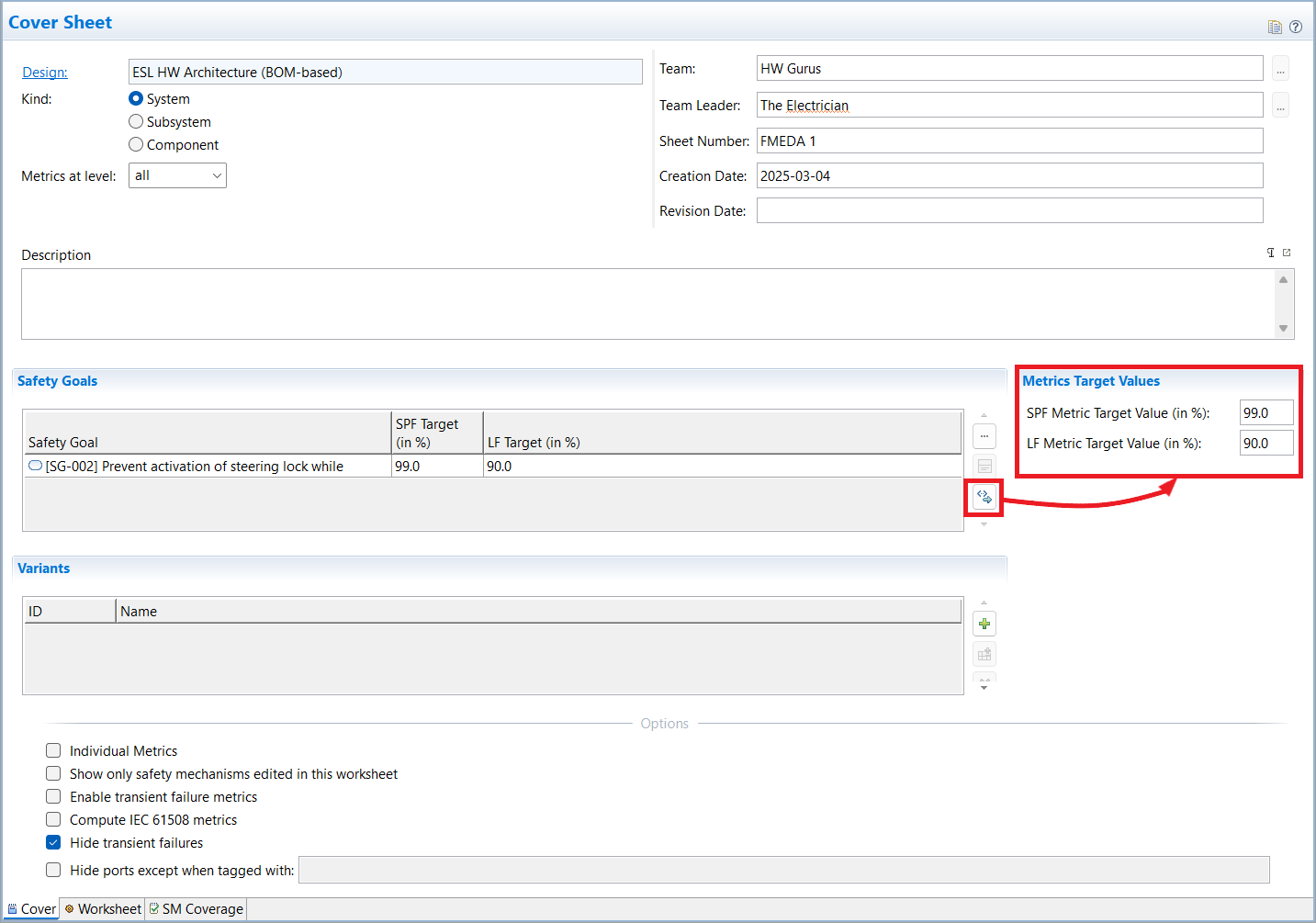
Task: Click the transfer targets arrow icon beside Safety Goals
Action: (984, 497)
